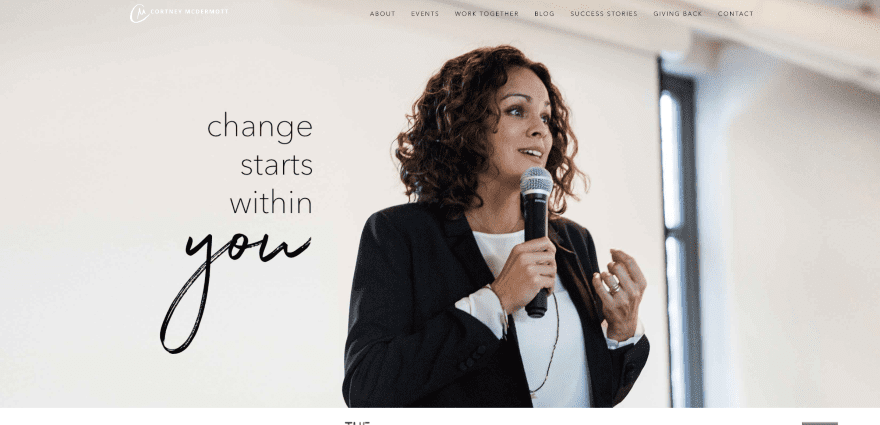Click the Cortney McDermott site name
Image resolution: width=880 pixels, height=425 pixels.
tap(189, 12)
